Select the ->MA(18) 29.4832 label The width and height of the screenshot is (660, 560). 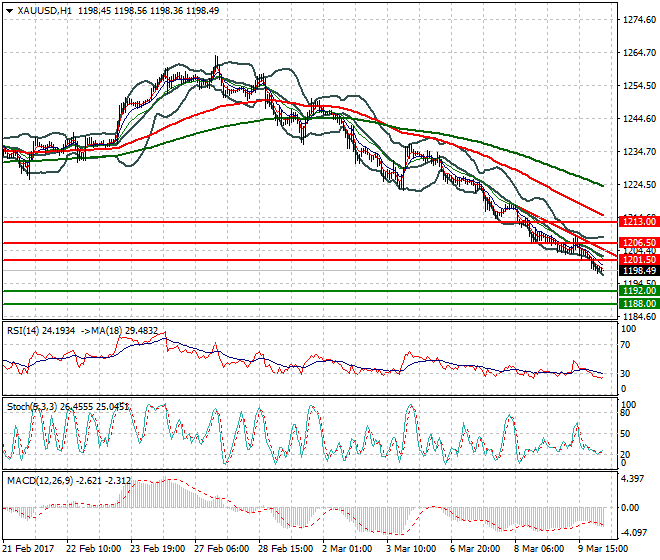[x=119, y=331]
